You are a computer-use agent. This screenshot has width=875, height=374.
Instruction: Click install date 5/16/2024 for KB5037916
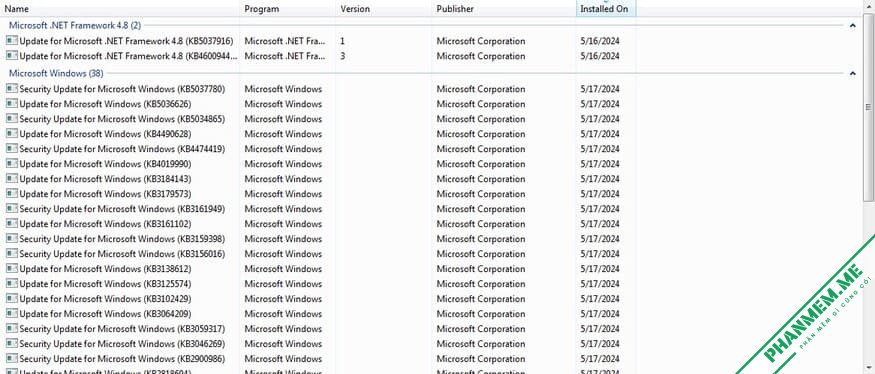(x=600, y=41)
